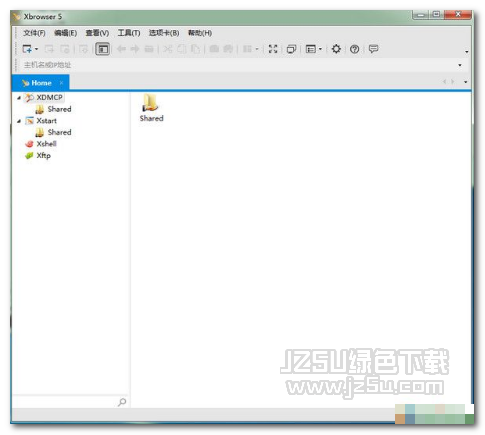Select Xftp in the session tree
This screenshot has height=435, width=485.
tap(43, 155)
